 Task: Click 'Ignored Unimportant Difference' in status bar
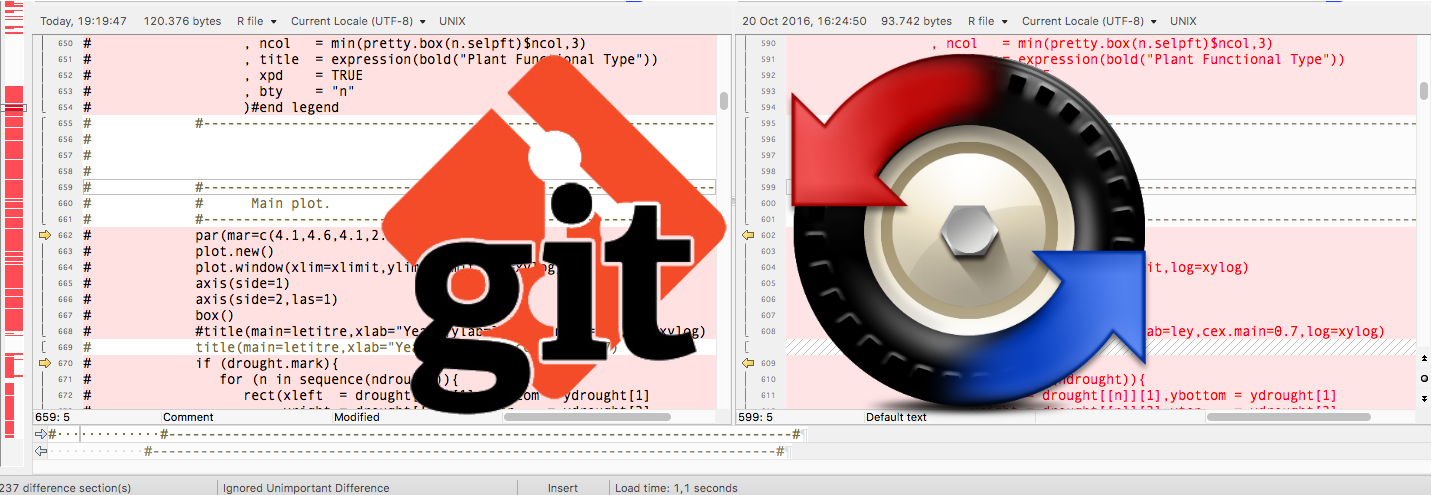pos(305,488)
